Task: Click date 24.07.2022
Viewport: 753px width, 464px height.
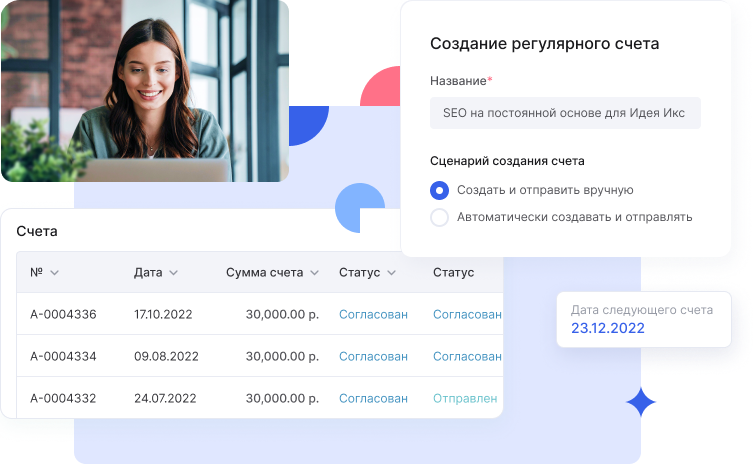Action: (x=165, y=398)
